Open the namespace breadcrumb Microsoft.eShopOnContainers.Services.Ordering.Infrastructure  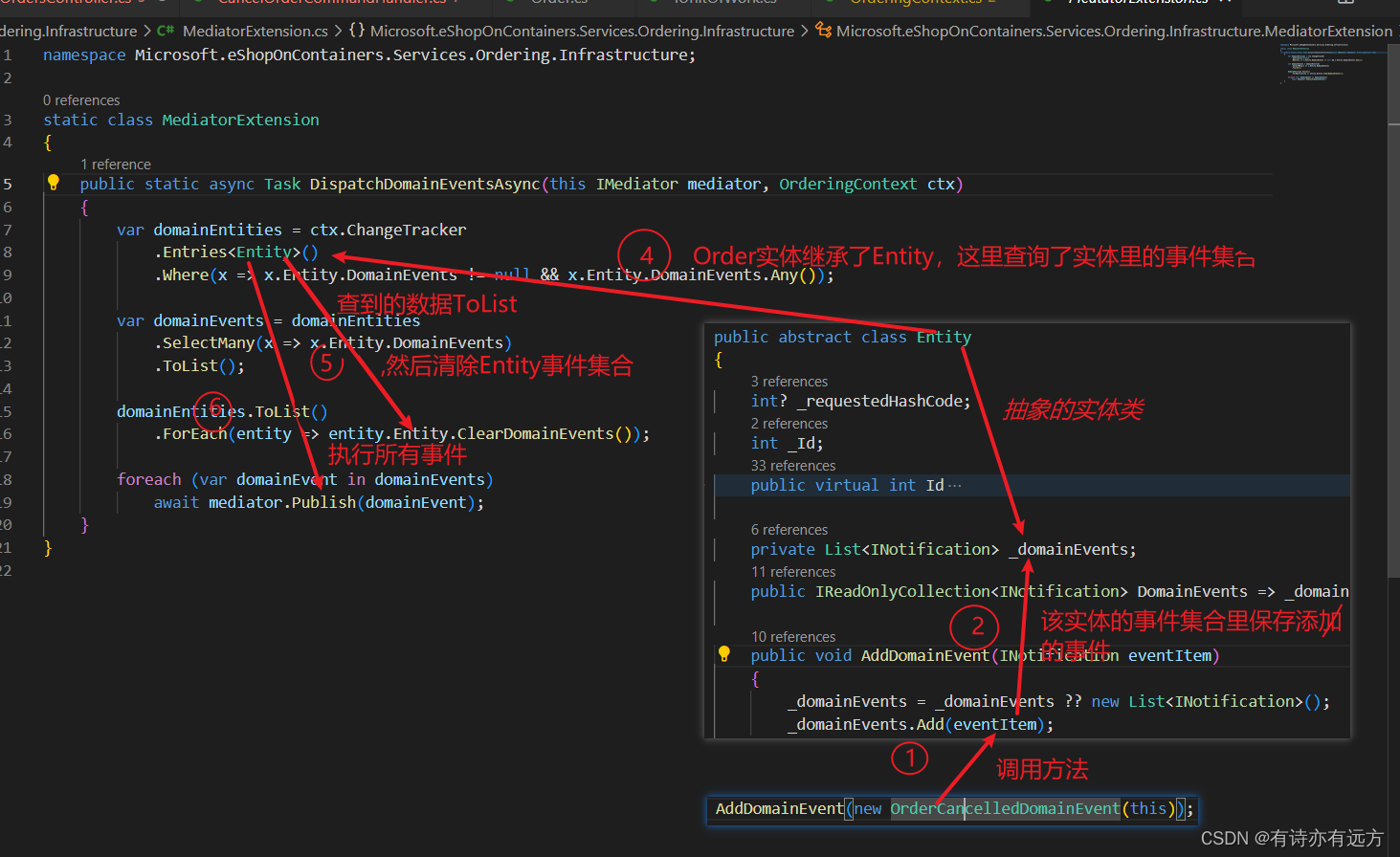point(571,32)
